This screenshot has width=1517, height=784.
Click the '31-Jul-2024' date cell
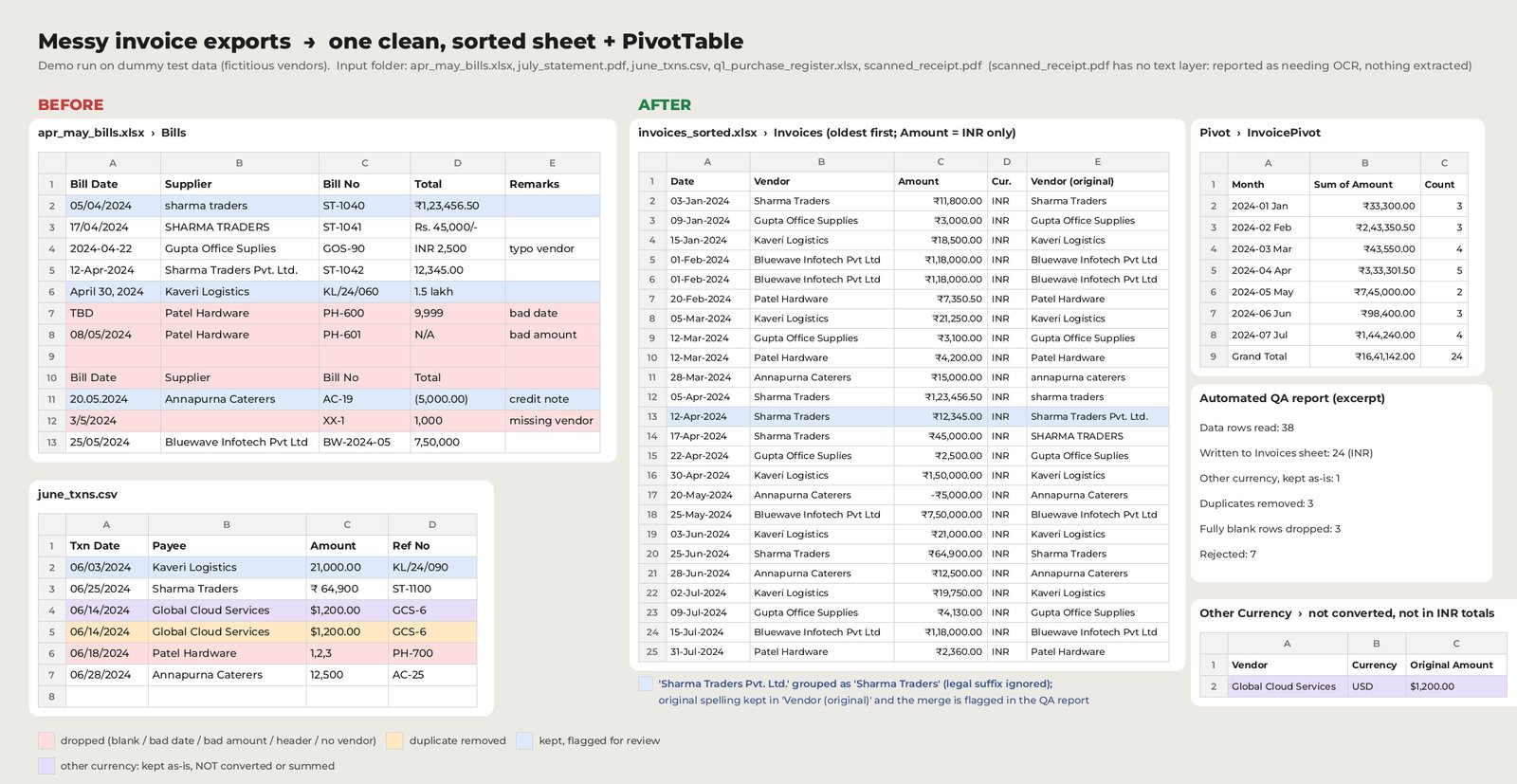707,652
